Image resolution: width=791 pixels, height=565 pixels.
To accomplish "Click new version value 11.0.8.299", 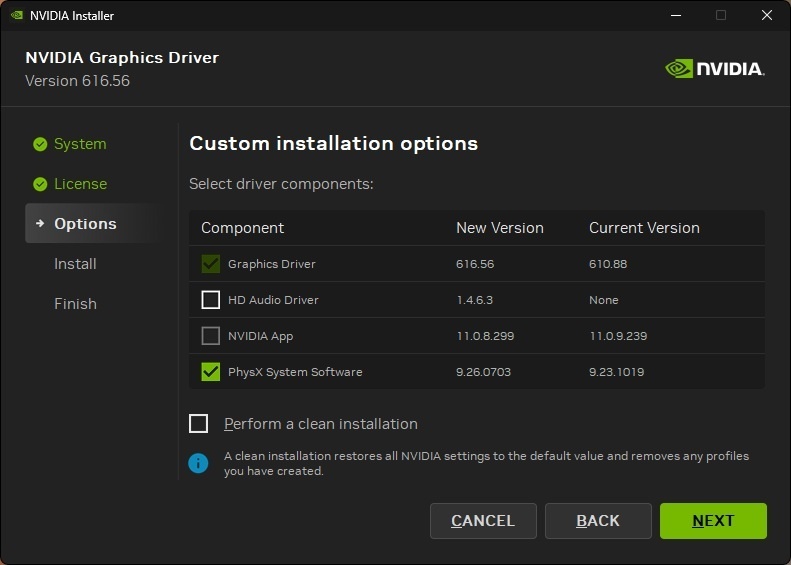I will coord(485,336).
